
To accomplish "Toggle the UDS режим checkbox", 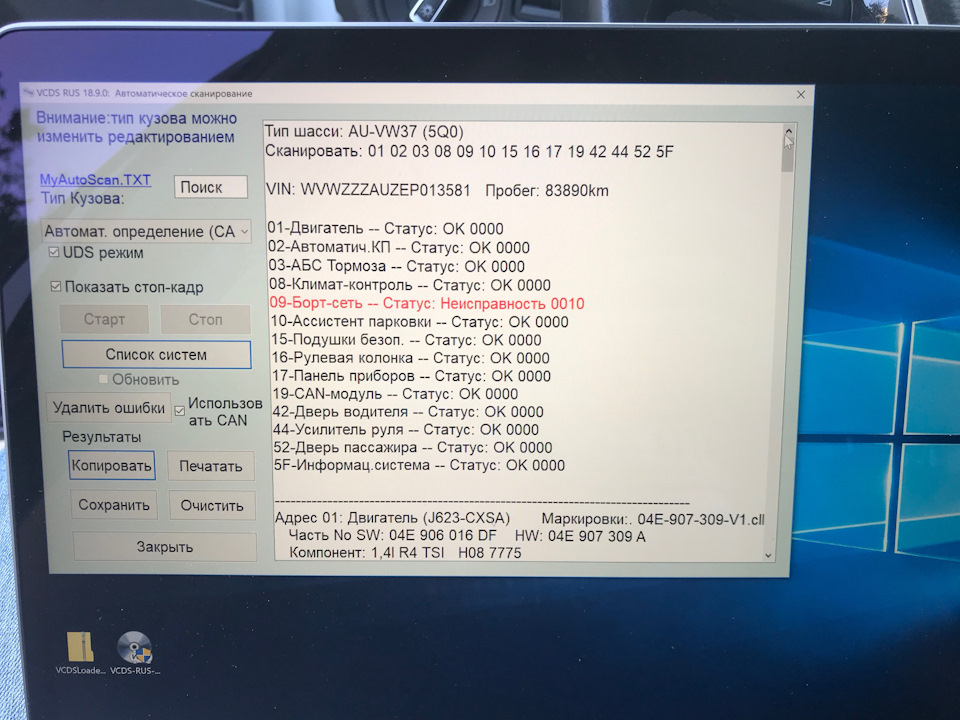I will (x=53, y=252).
